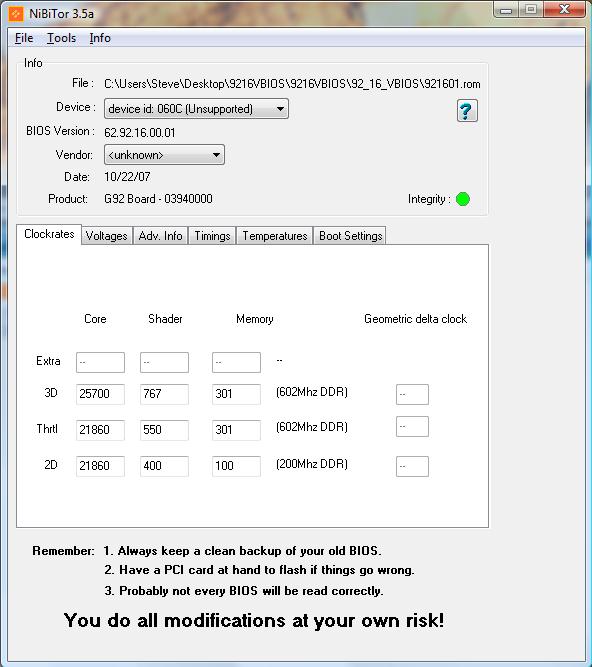Click the Extra Core clock field
Image resolution: width=592 pixels, height=667 pixels.
(x=100, y=362)
